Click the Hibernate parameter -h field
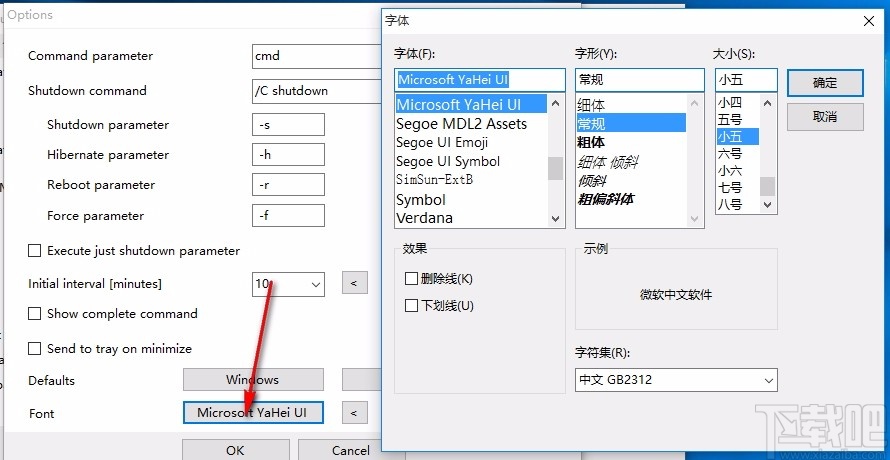The image size is (890, 460). (x=288, y=154)
